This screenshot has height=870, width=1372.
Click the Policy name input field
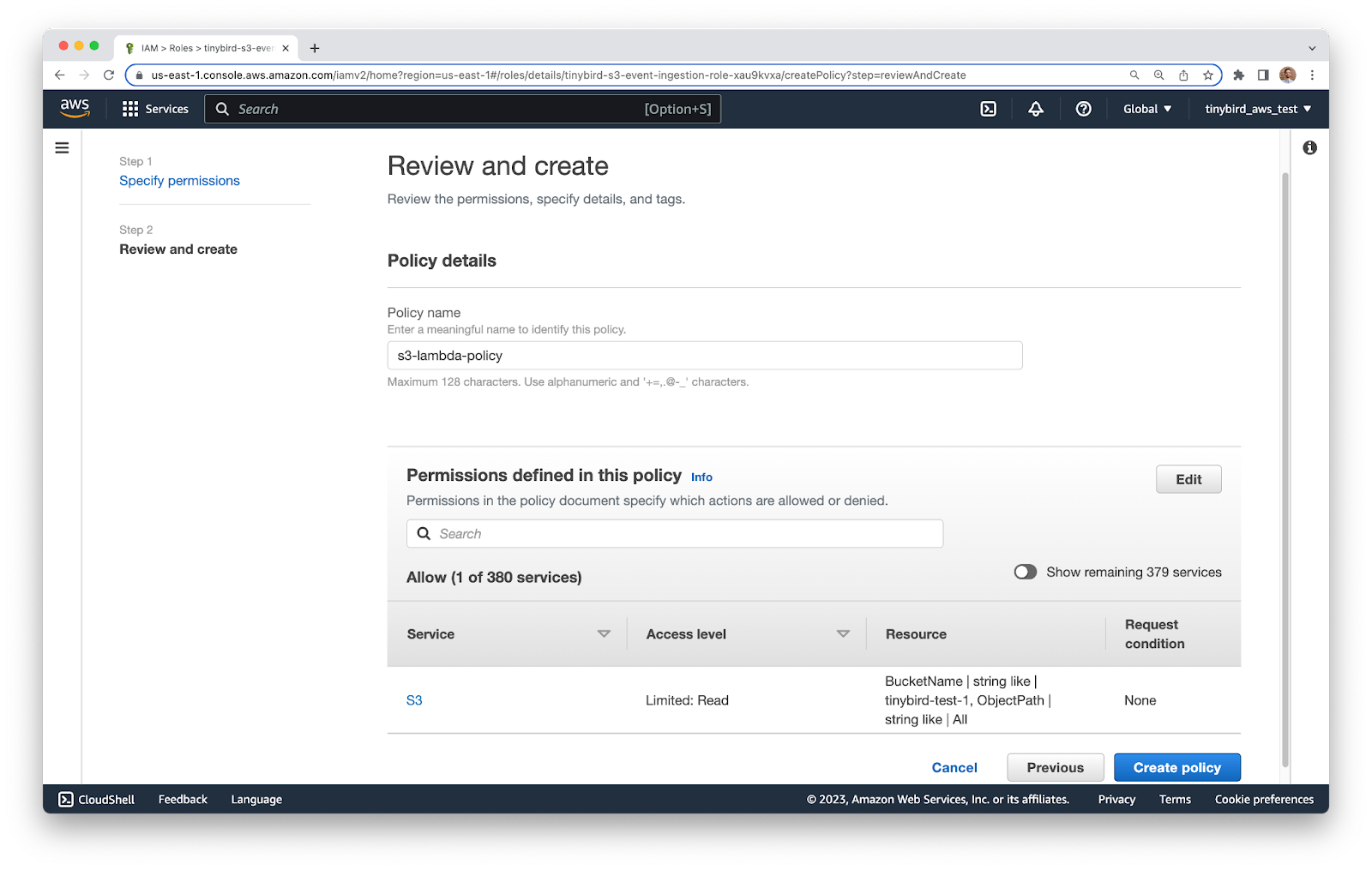click(704, 356)
